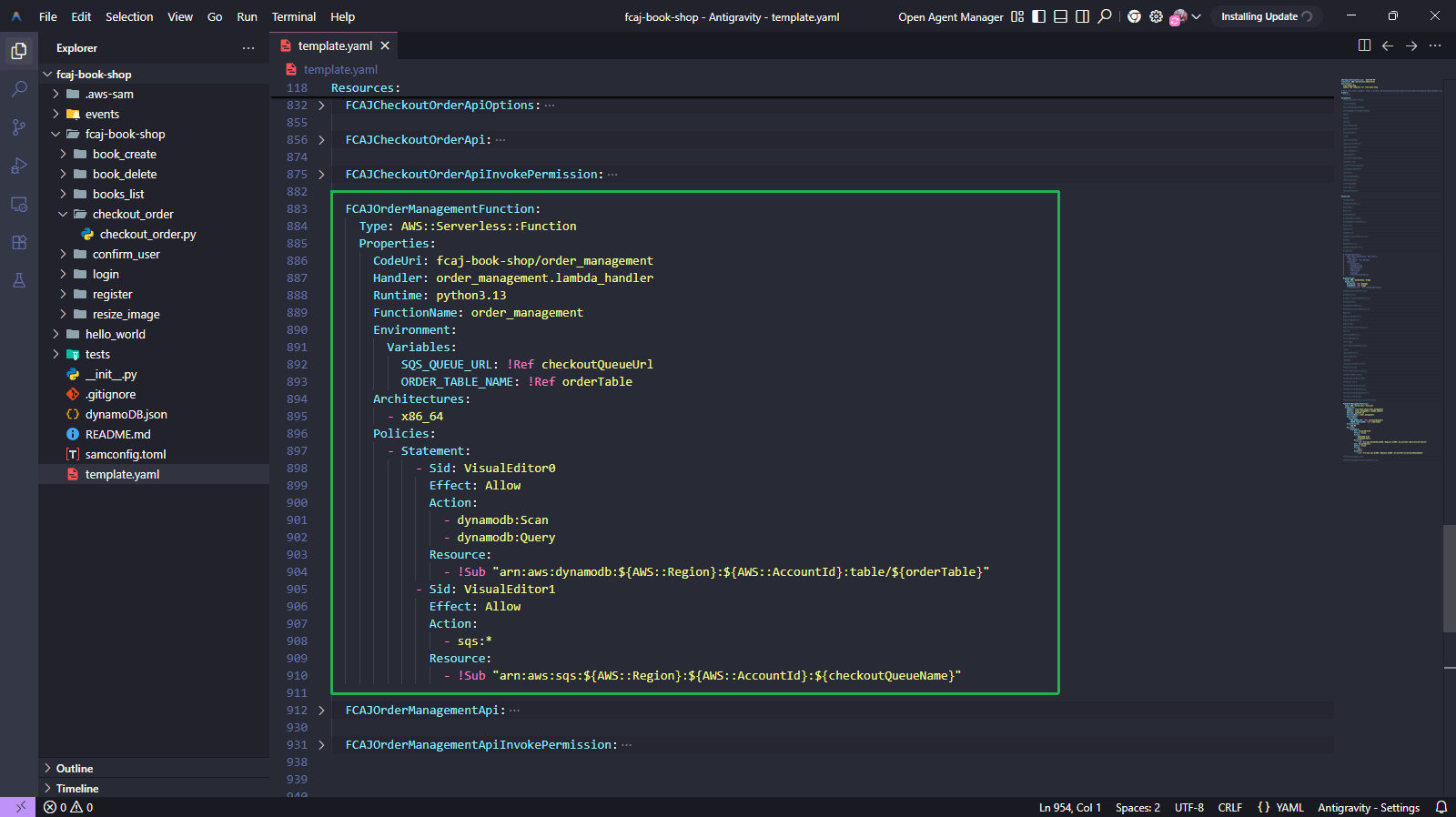Image resolution: width=1456 pixels, height=817 pixels.
Task: Select template.yaml in the Explorer tree
Action: pyautogui.click(x=154, y=475)
